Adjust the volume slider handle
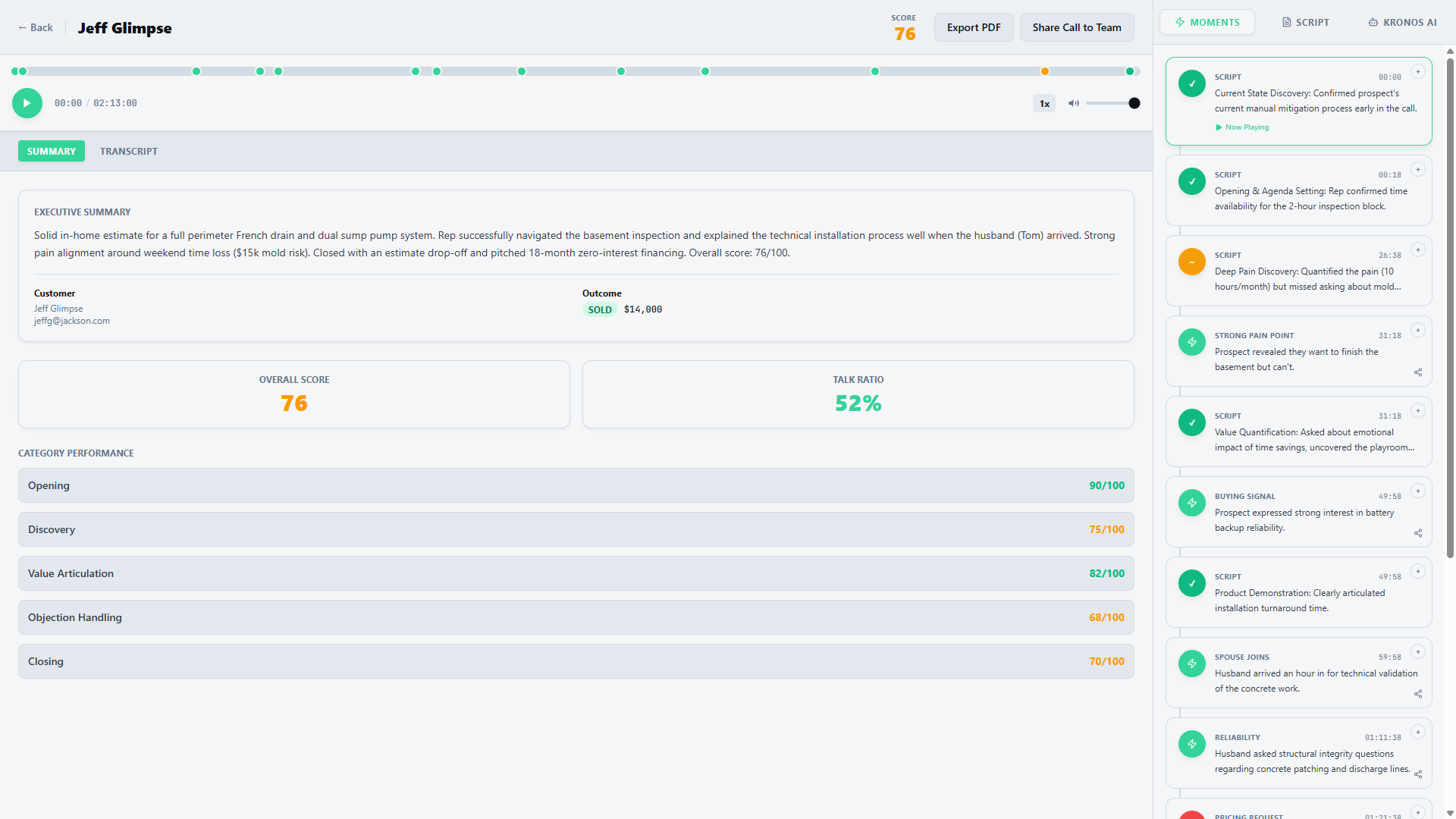Viewport: 1456px width, 819px height. (x=1134, y=103)
